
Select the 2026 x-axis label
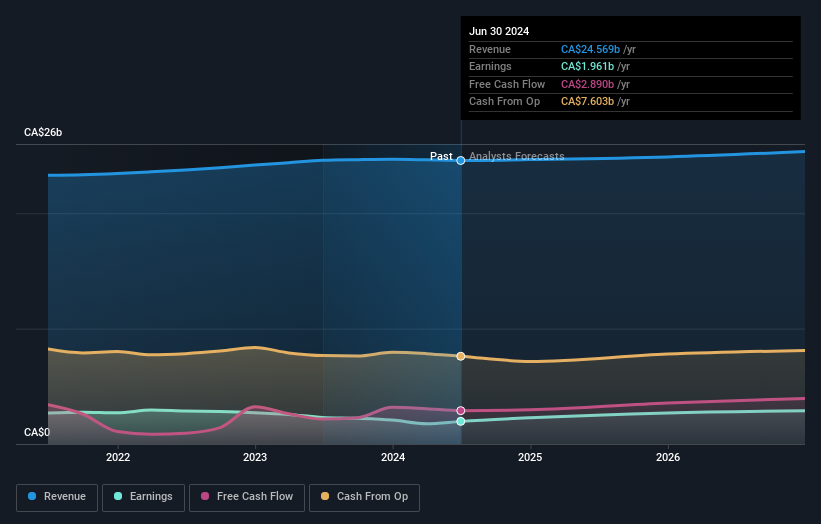click(668, 458)
